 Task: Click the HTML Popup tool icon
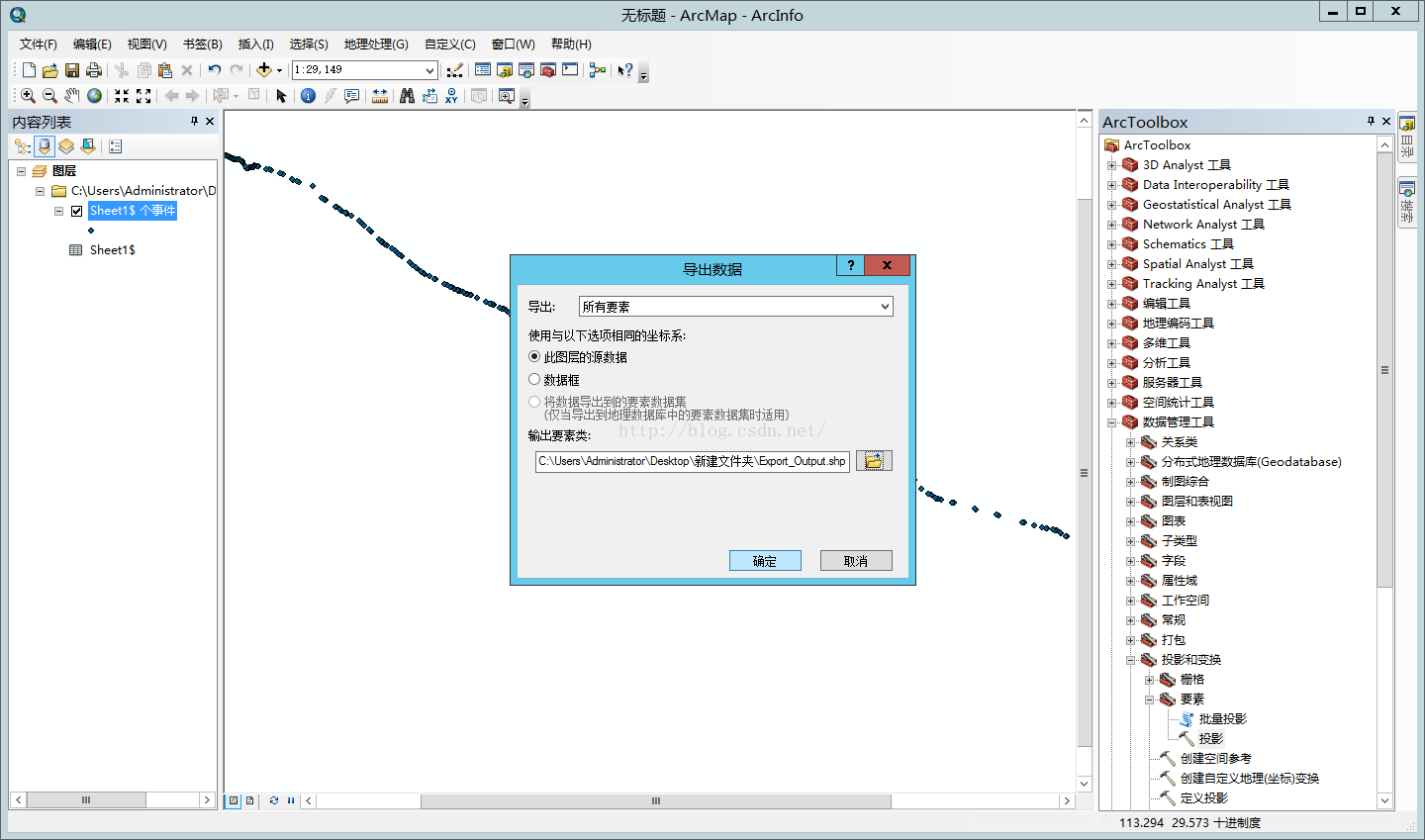(x=351, y=96)
